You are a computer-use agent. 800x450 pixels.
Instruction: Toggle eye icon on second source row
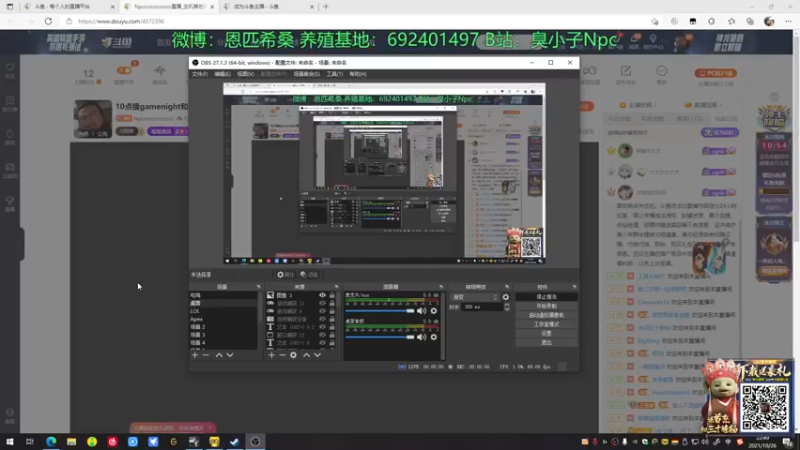click(322, 303)
